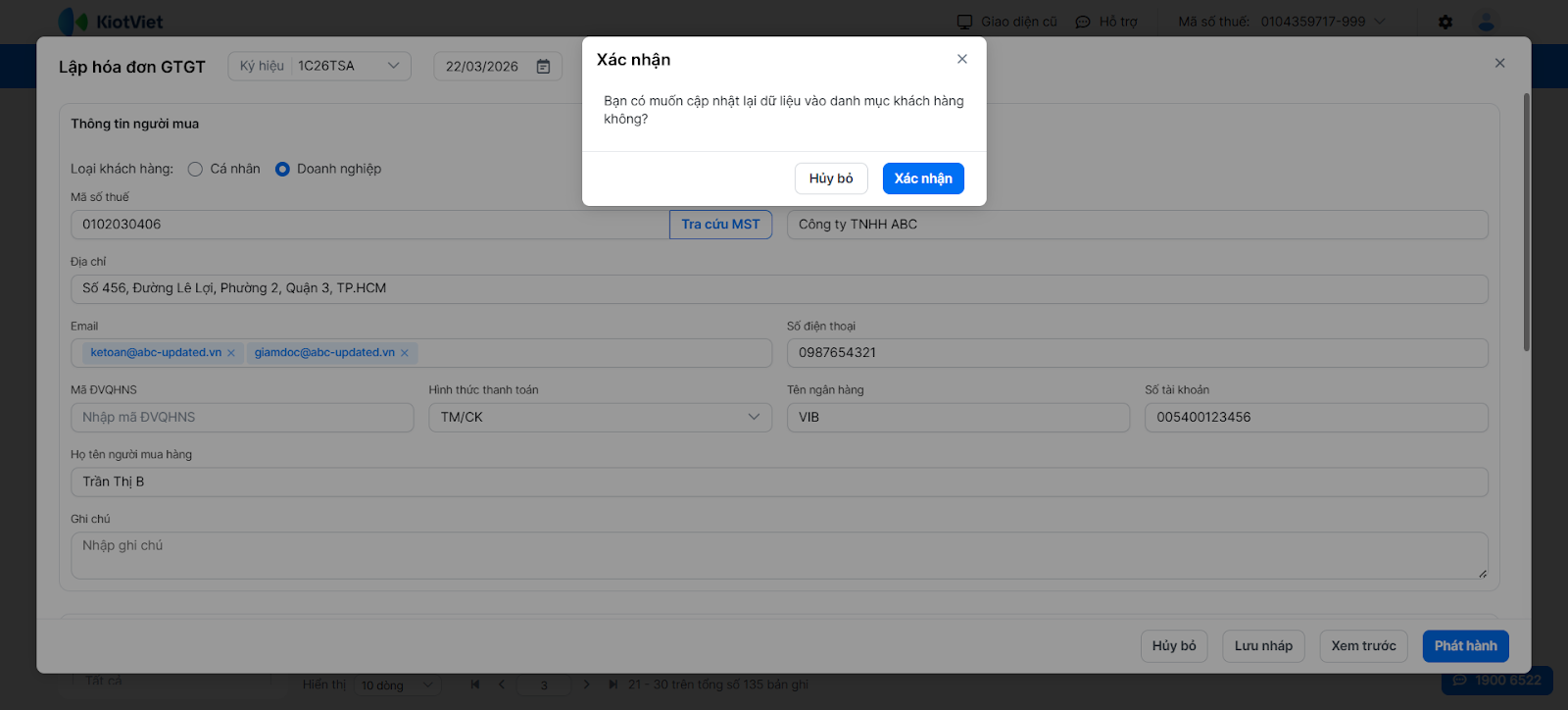Select the Cá nhân customer type
This screenshot has height=710, width=1568.
pyautogui.click(x=195, y=169)
